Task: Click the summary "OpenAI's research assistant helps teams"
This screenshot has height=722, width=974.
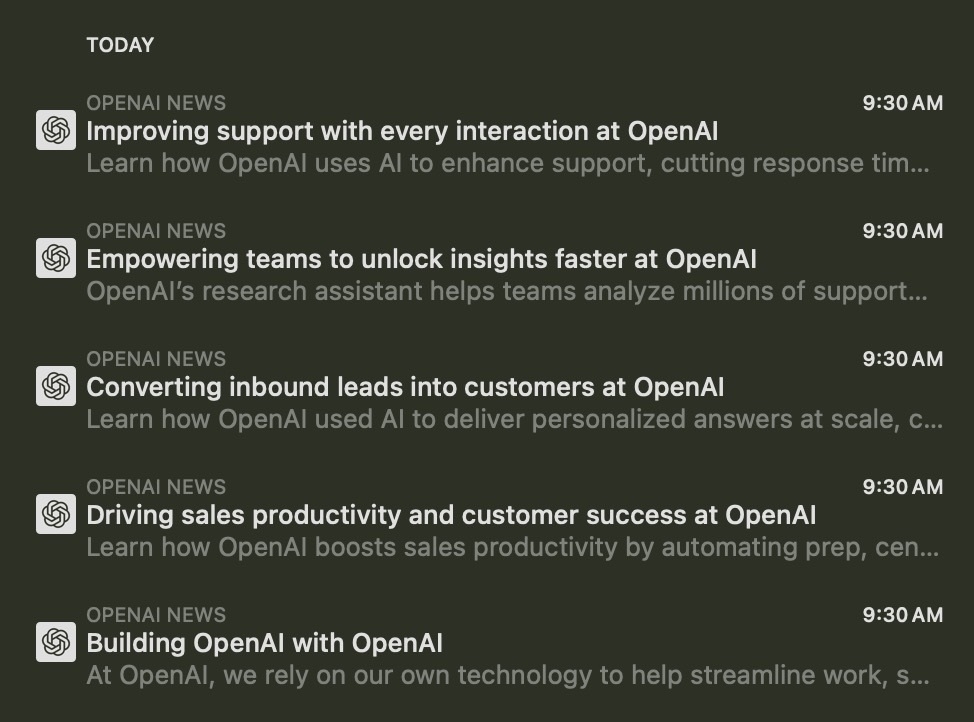Action: [506, 291]
